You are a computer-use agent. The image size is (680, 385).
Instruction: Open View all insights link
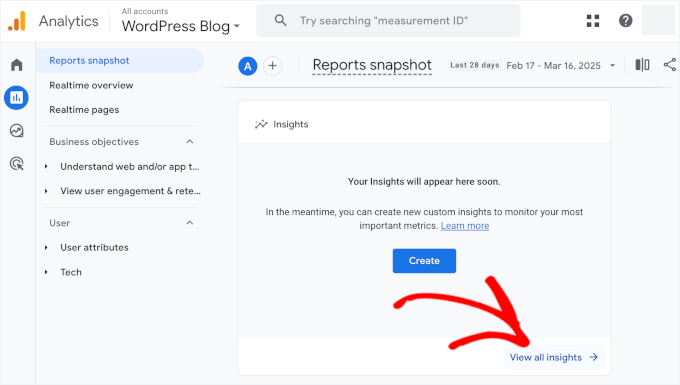pyautogui.click(x=554, y=357)
